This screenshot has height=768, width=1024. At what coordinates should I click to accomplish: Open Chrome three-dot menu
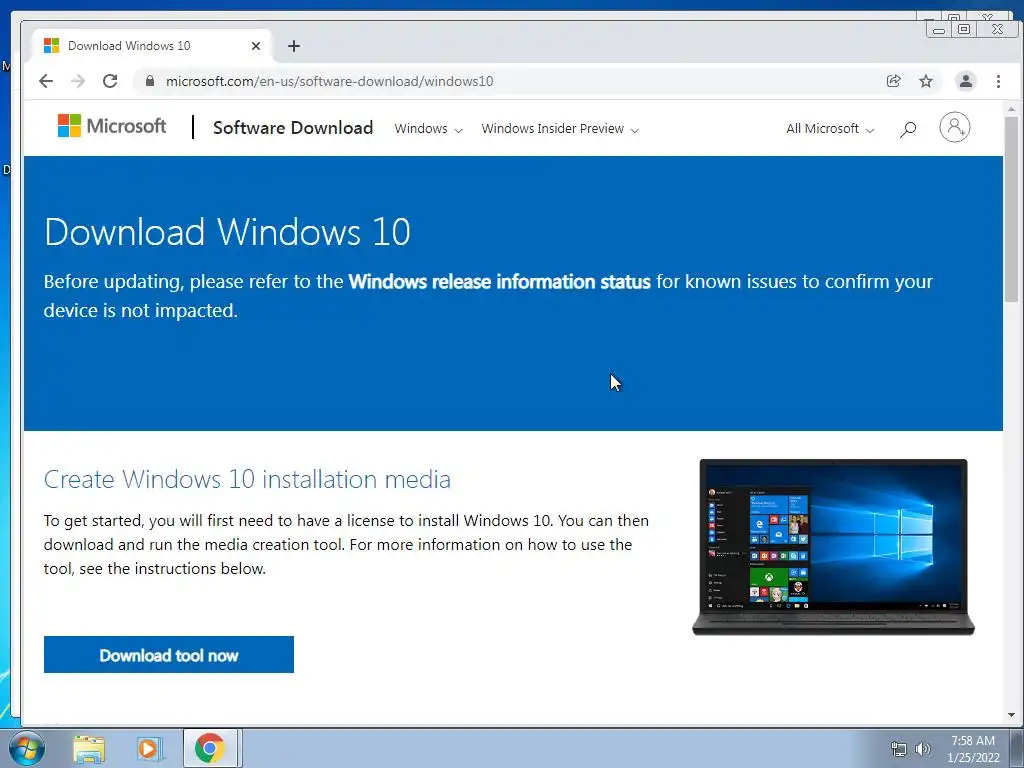pos(998,81)
